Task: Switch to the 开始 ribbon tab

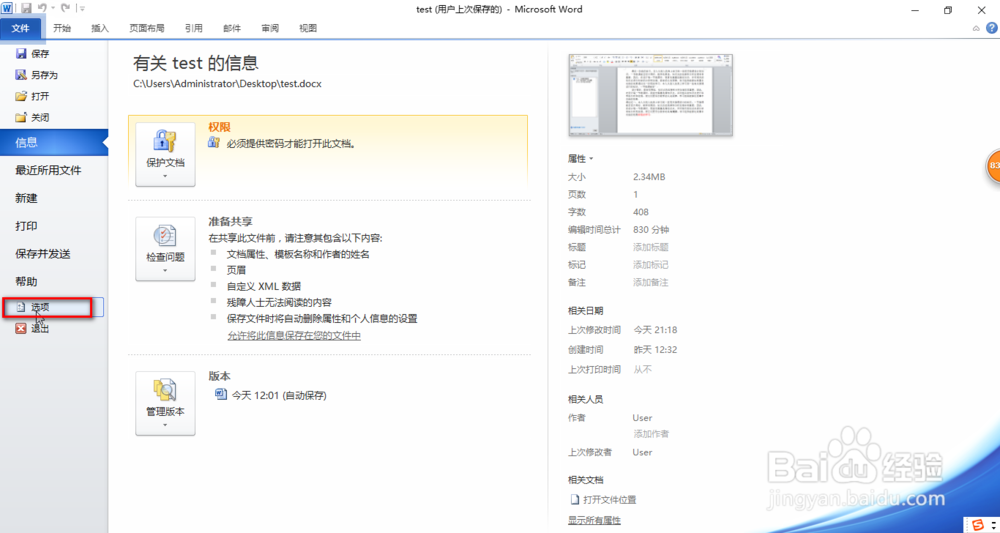Action: [x=62, y=28]
